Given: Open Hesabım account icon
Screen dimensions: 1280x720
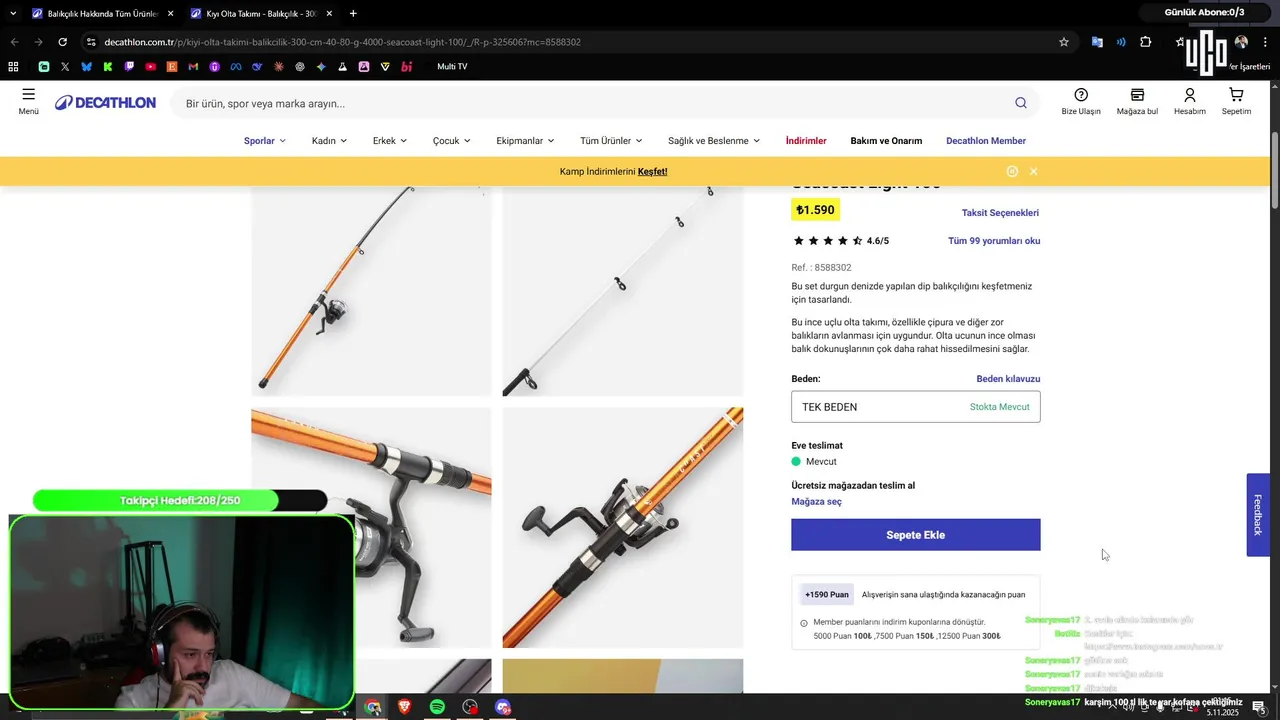Looking at the screenshot, I should (x=1190, y=100).
